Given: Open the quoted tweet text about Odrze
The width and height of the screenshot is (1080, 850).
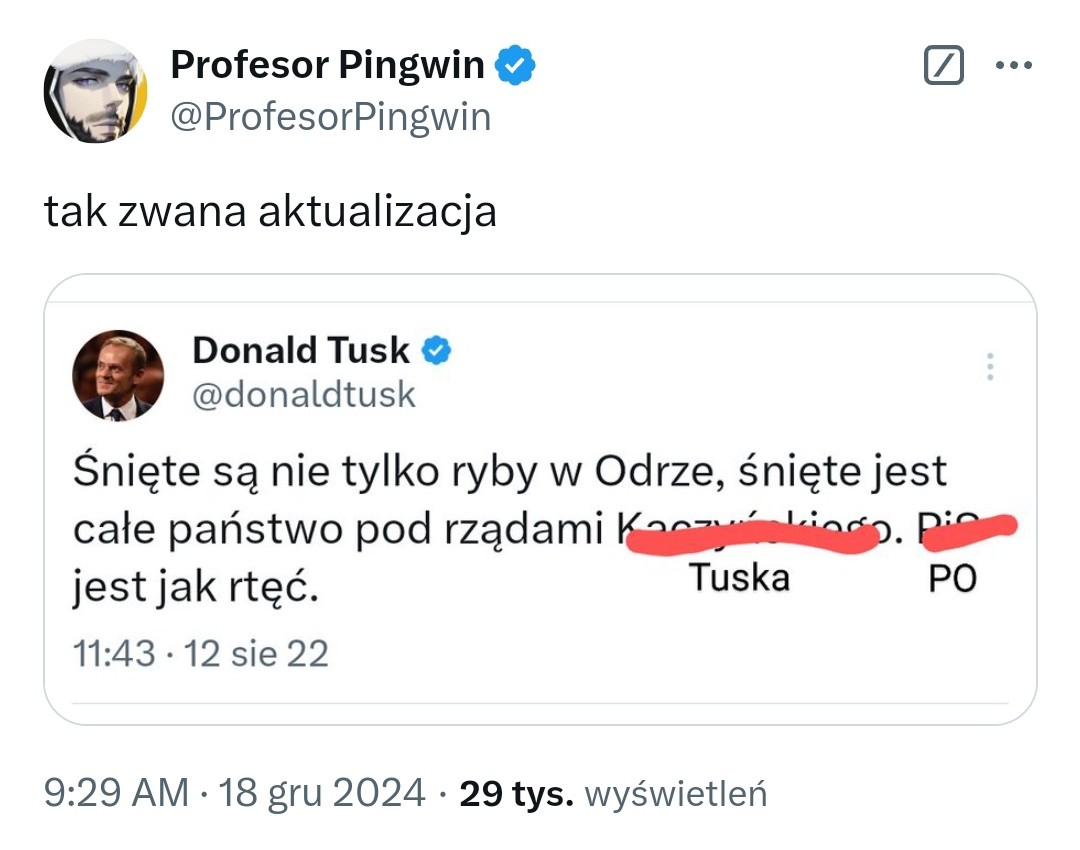Looking at the screenshot, I should coord(508,471).
